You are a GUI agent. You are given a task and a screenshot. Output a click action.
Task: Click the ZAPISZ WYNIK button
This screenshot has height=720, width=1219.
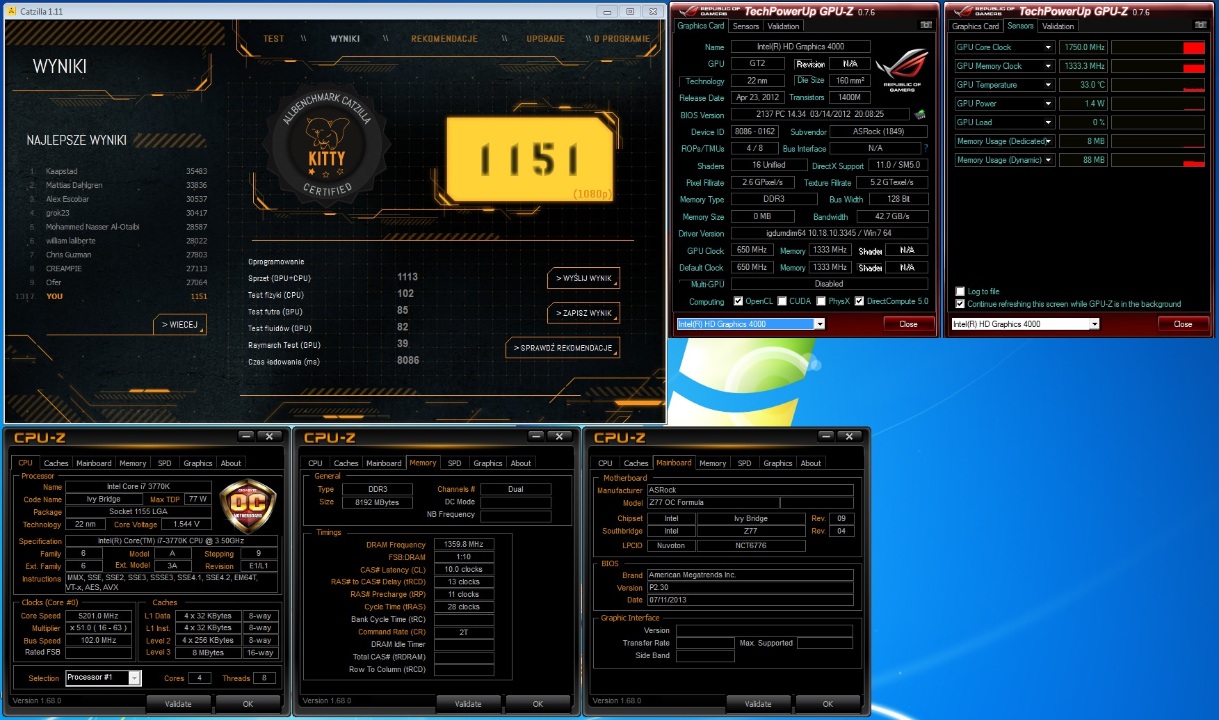coord(584,313)
